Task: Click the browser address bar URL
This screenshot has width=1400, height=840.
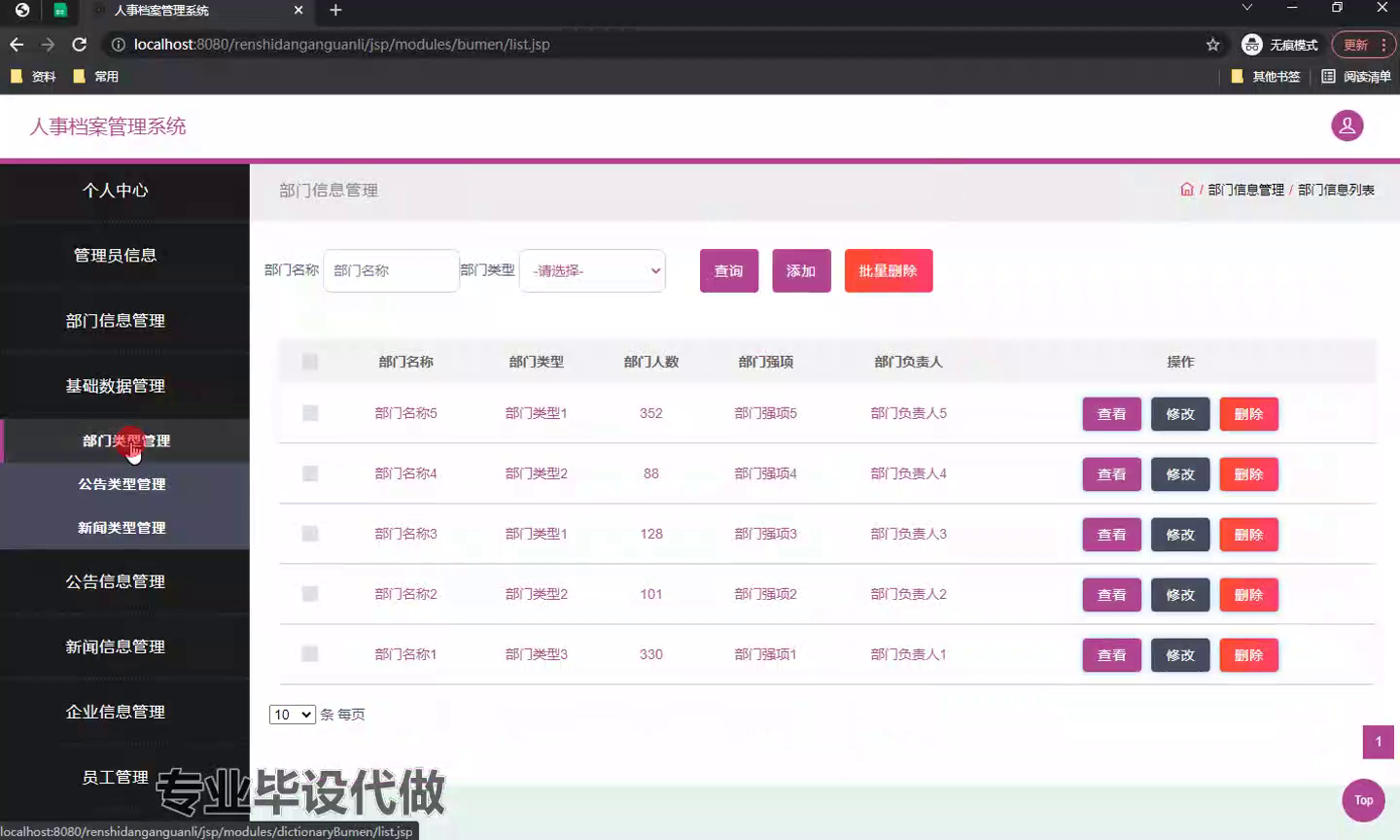Action: (341, 45)
